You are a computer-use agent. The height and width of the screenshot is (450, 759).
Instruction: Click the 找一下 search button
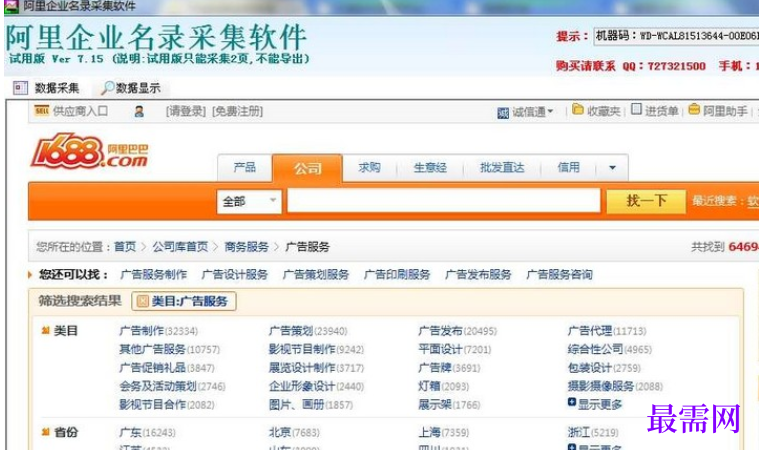(646, 201)
